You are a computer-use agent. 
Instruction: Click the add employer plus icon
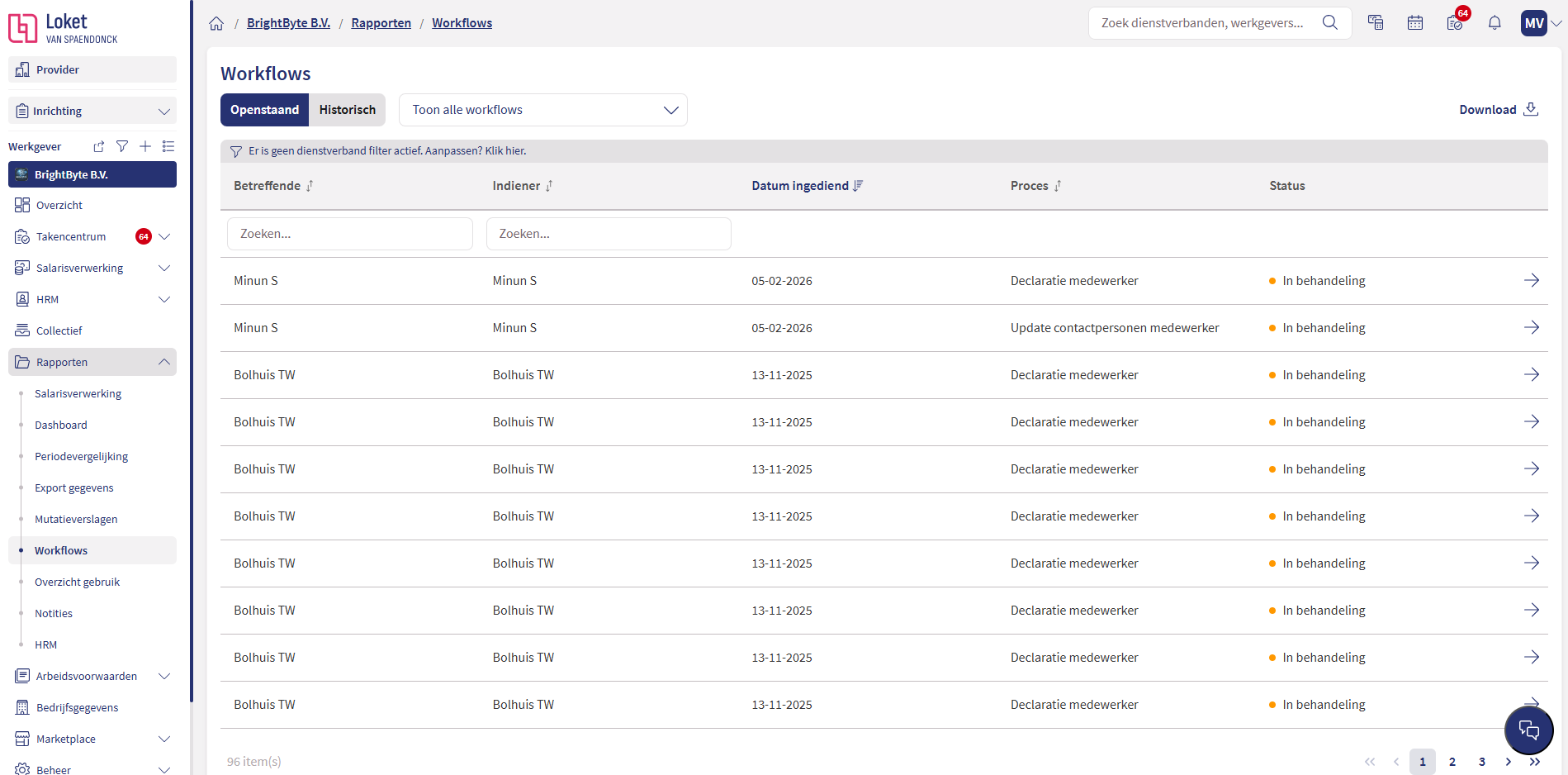(145, 146)
